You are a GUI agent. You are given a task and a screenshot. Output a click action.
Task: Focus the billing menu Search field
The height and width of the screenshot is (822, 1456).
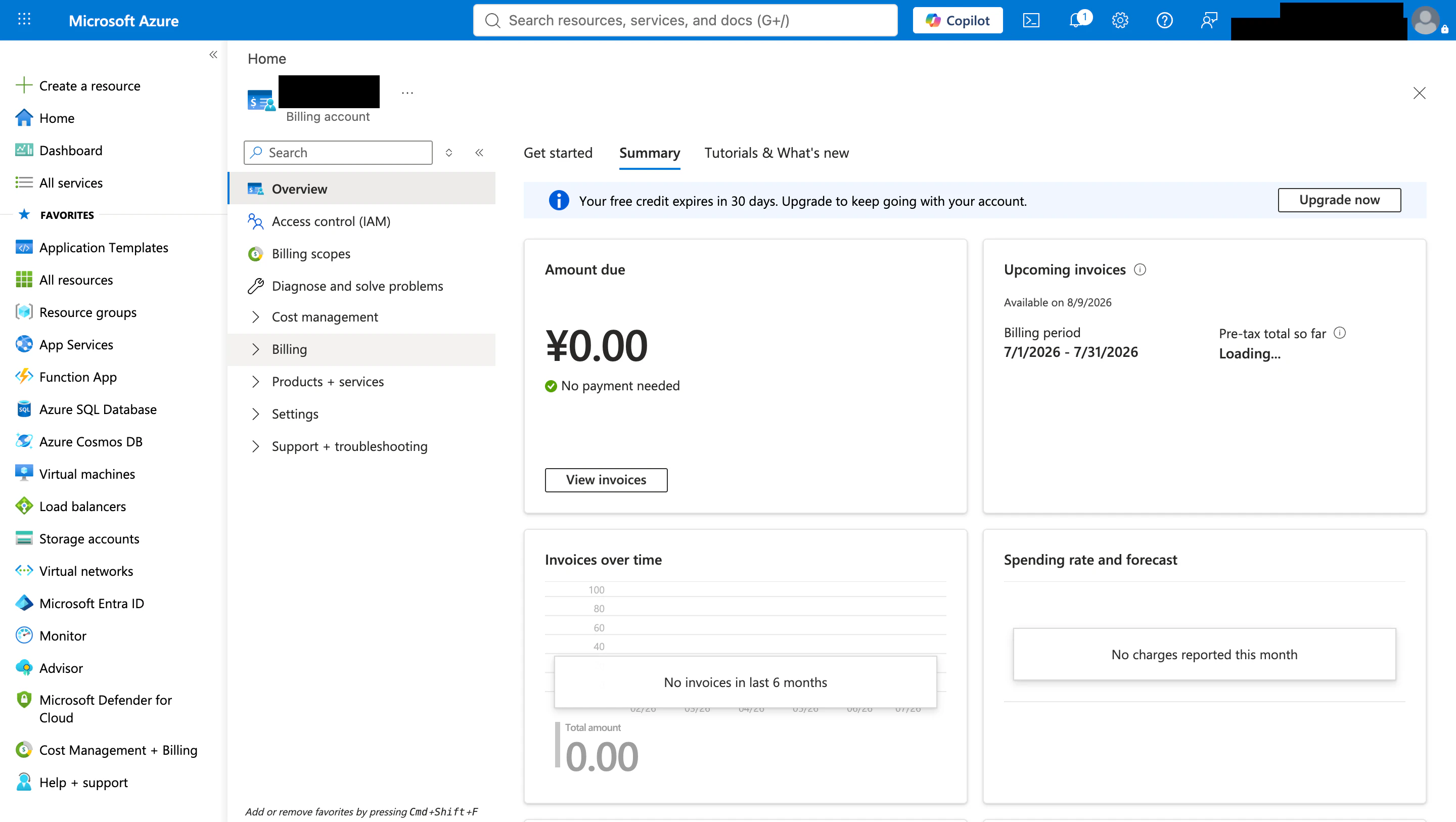pyautogui.click(x=338, y=152)
